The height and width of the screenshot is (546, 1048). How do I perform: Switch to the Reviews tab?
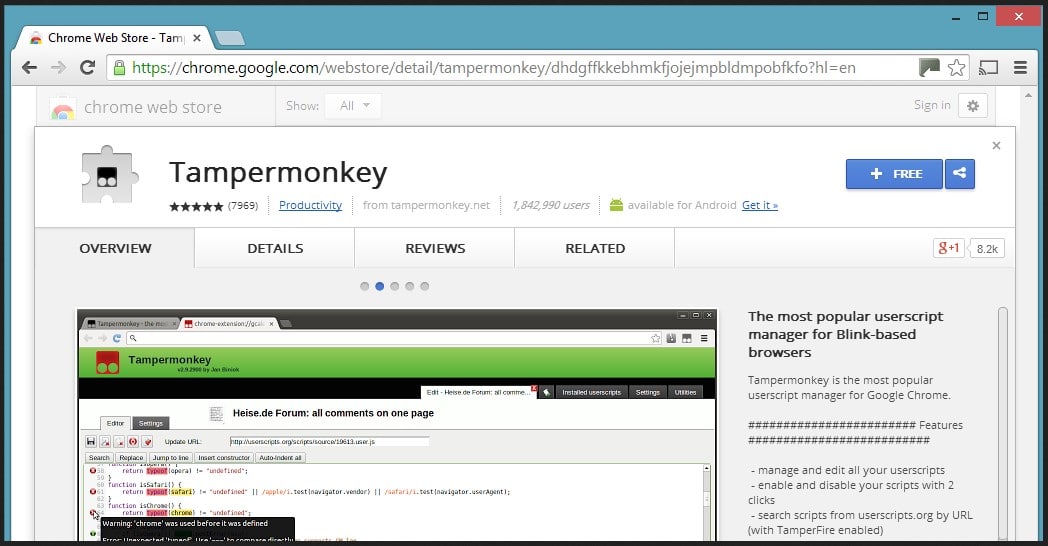pos(435,248)
